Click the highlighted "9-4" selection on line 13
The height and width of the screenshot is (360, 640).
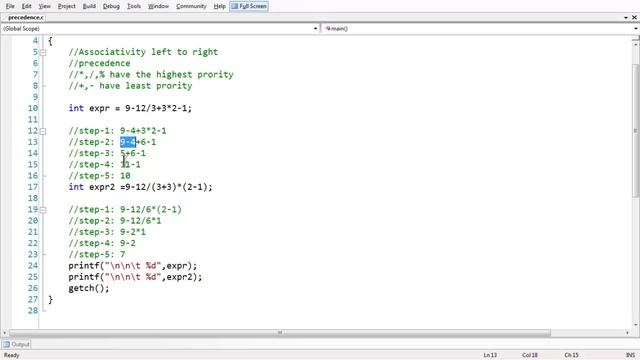(x=128, y=142)
